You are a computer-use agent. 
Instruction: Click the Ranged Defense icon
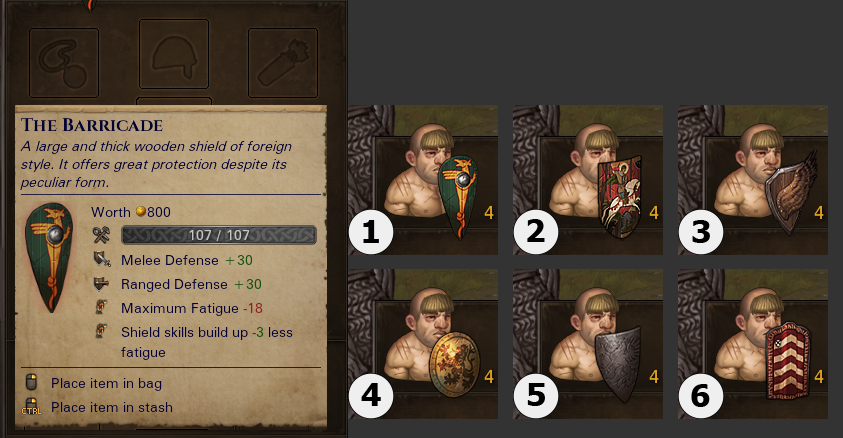(101, 284)
